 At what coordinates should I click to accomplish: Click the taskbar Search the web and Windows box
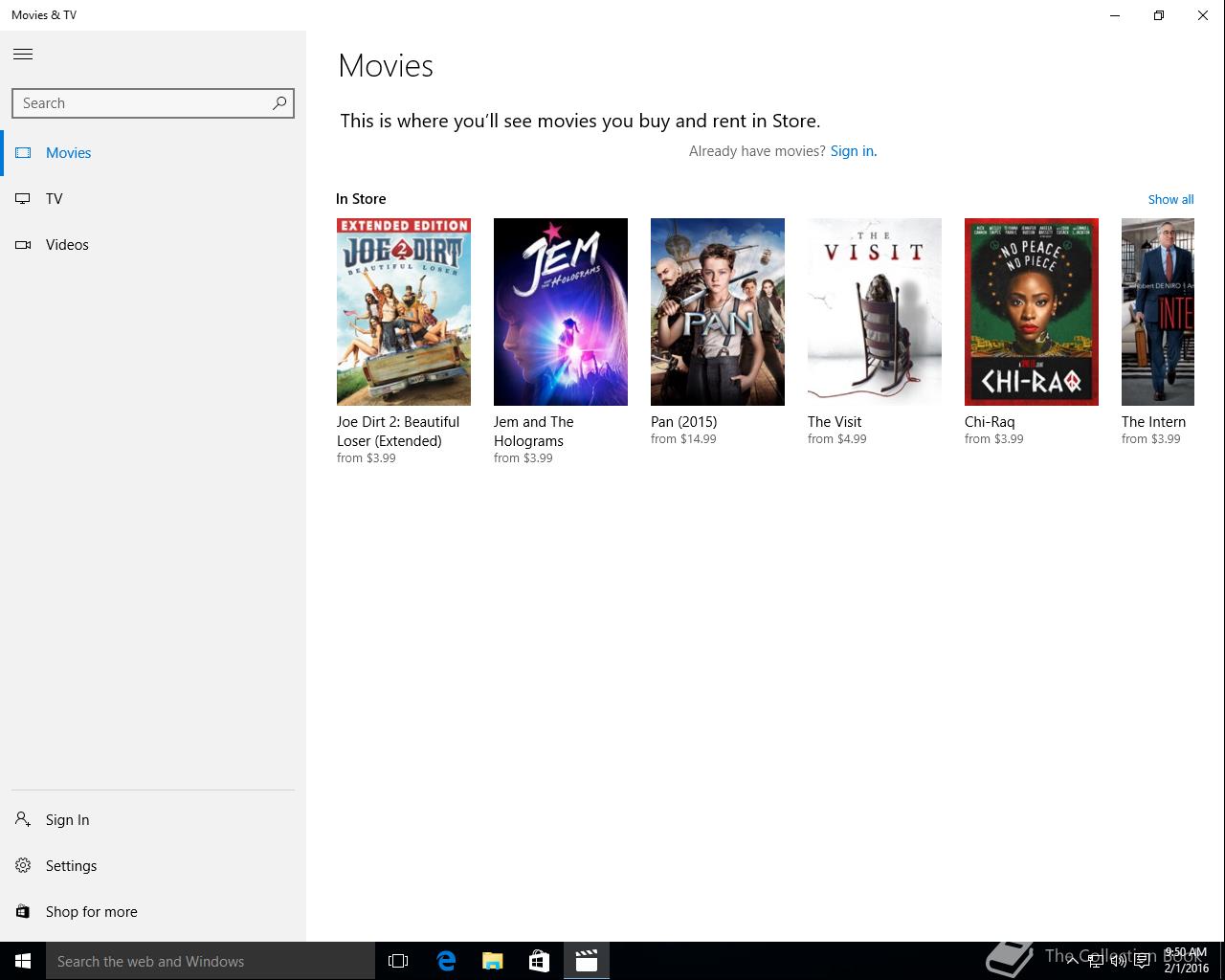[211, 961]
